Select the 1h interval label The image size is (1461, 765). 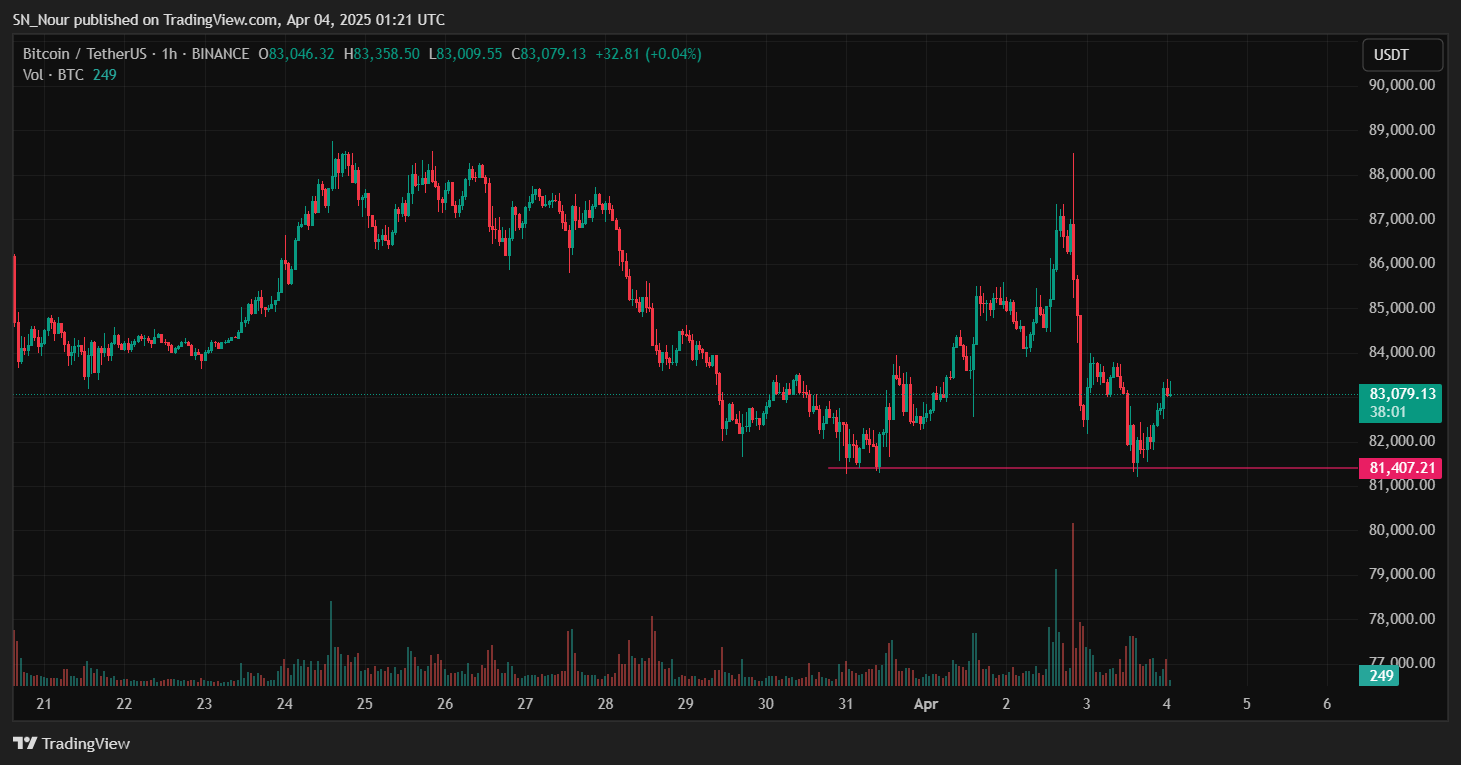169,54
